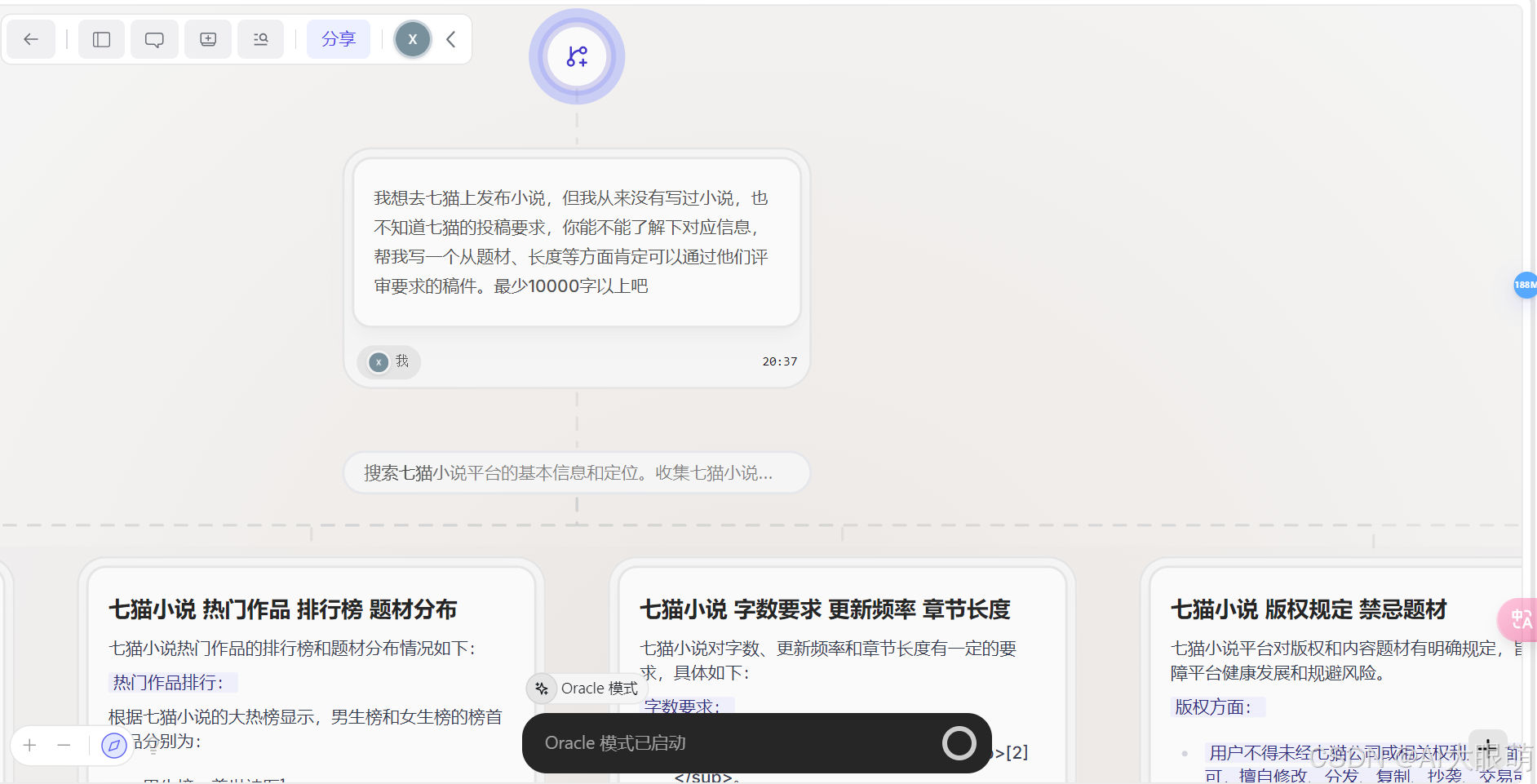The width and height of the screenshot is (1537, 784).
Task: Click the Oracle 模式已启动 spinner circle
Action: pyautogui.click(x=959, y=743)
